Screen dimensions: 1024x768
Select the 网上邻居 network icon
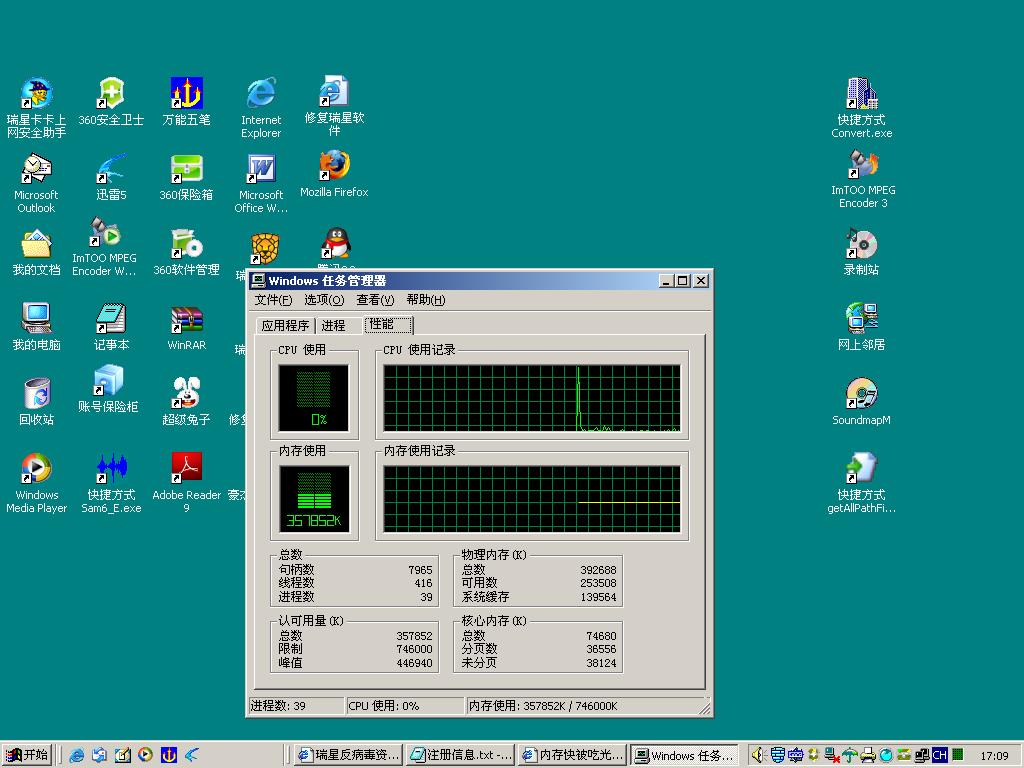861,320
